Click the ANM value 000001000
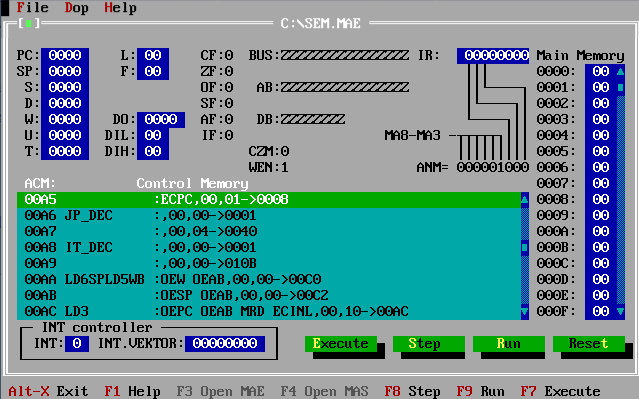Viewport: 639px width, 399px height. [x=493, y=167]
